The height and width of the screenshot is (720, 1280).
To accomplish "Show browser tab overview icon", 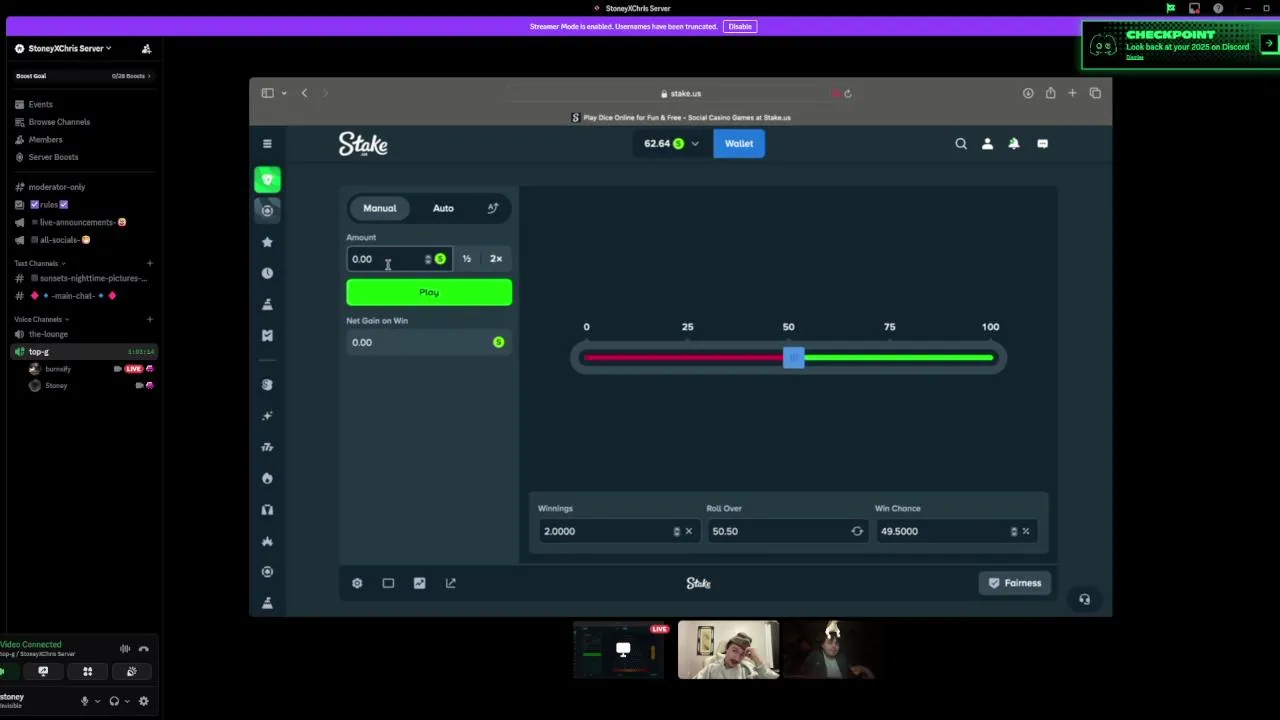I will pyautogui.click(x=1095, y=93).
